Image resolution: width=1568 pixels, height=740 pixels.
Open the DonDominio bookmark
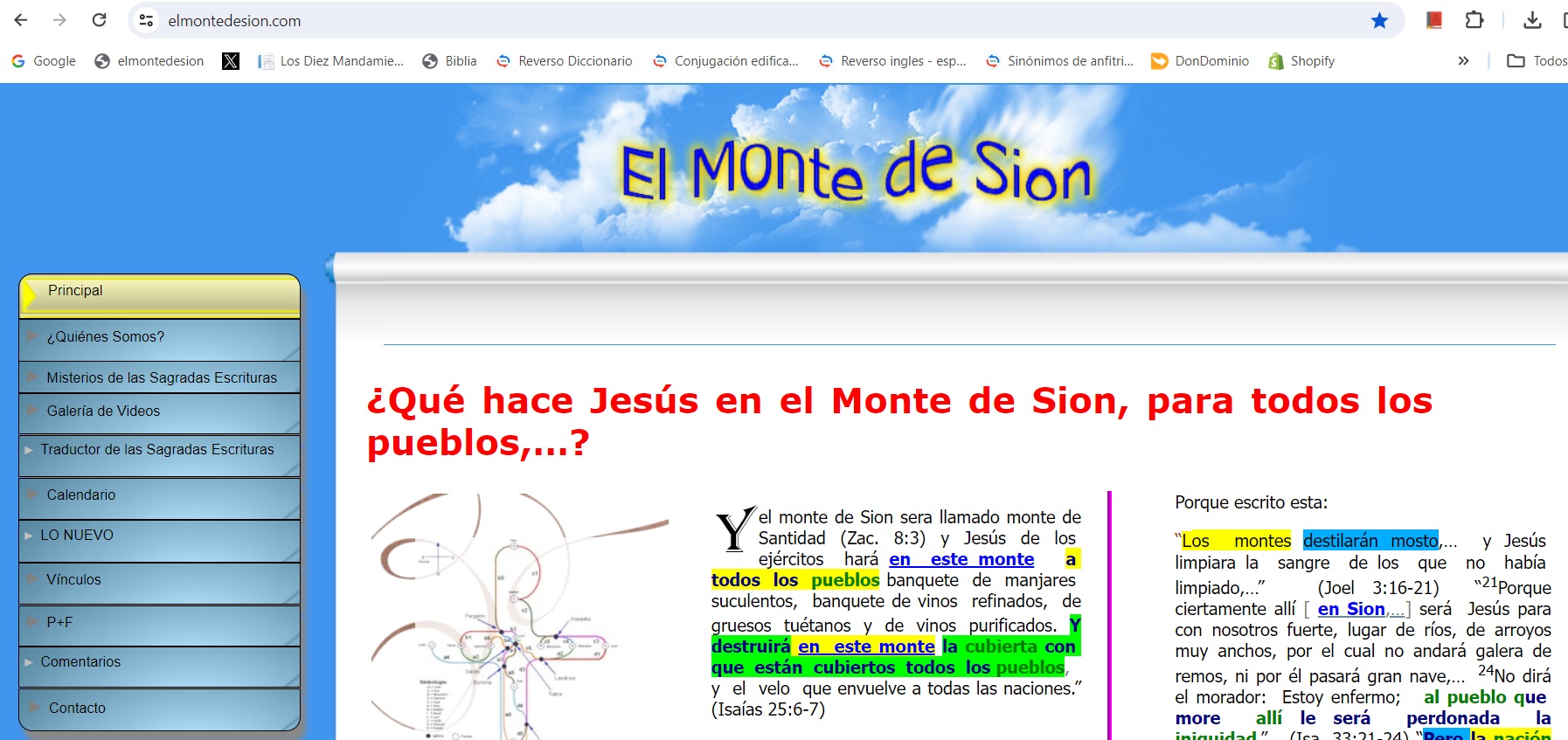point(1200,61)
